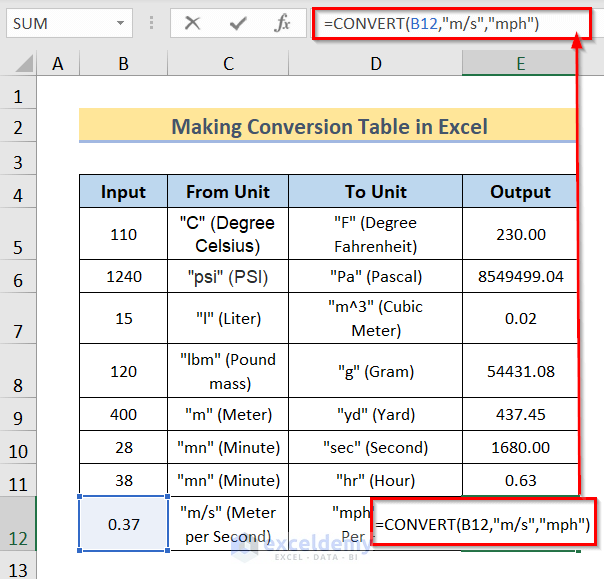Screen dimensions: 604x579
Task: Select the output cell 54431.08
Action: [x=520, y=371]
